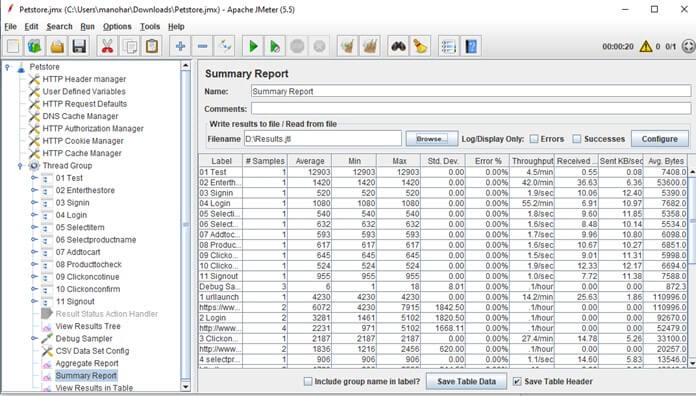Screen dimensions: 696x396
Task: Sort by the Average column header
Action: point(310,161)
